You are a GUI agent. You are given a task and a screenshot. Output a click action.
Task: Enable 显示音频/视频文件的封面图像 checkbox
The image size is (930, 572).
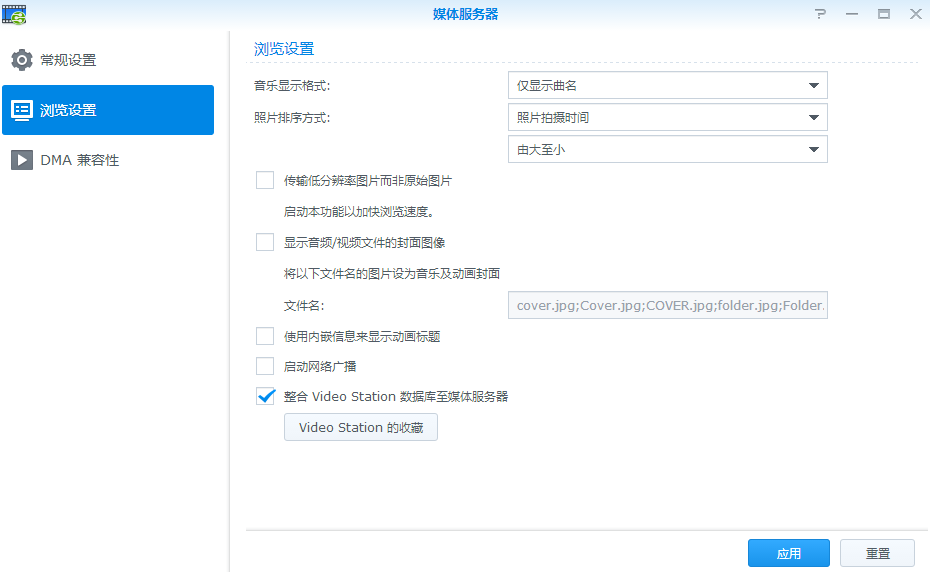[x=265, y=242]
